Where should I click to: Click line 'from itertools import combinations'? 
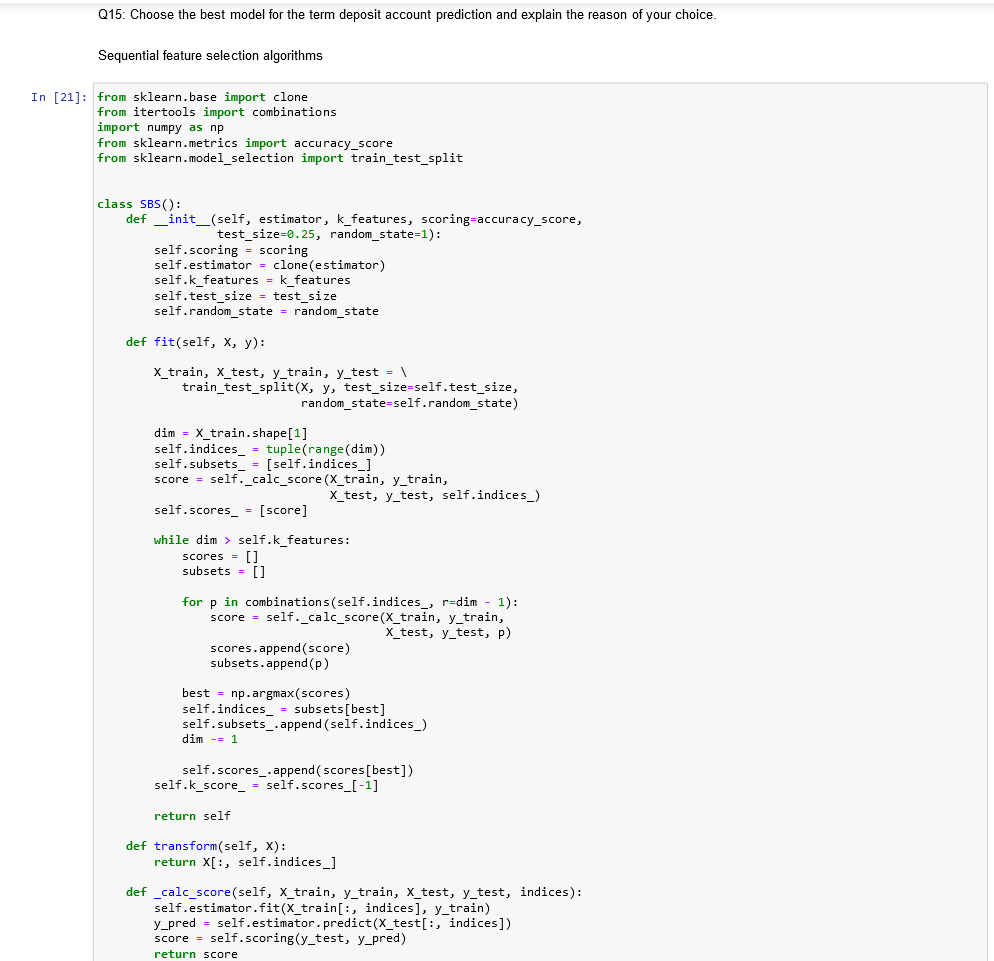[217, 112]
